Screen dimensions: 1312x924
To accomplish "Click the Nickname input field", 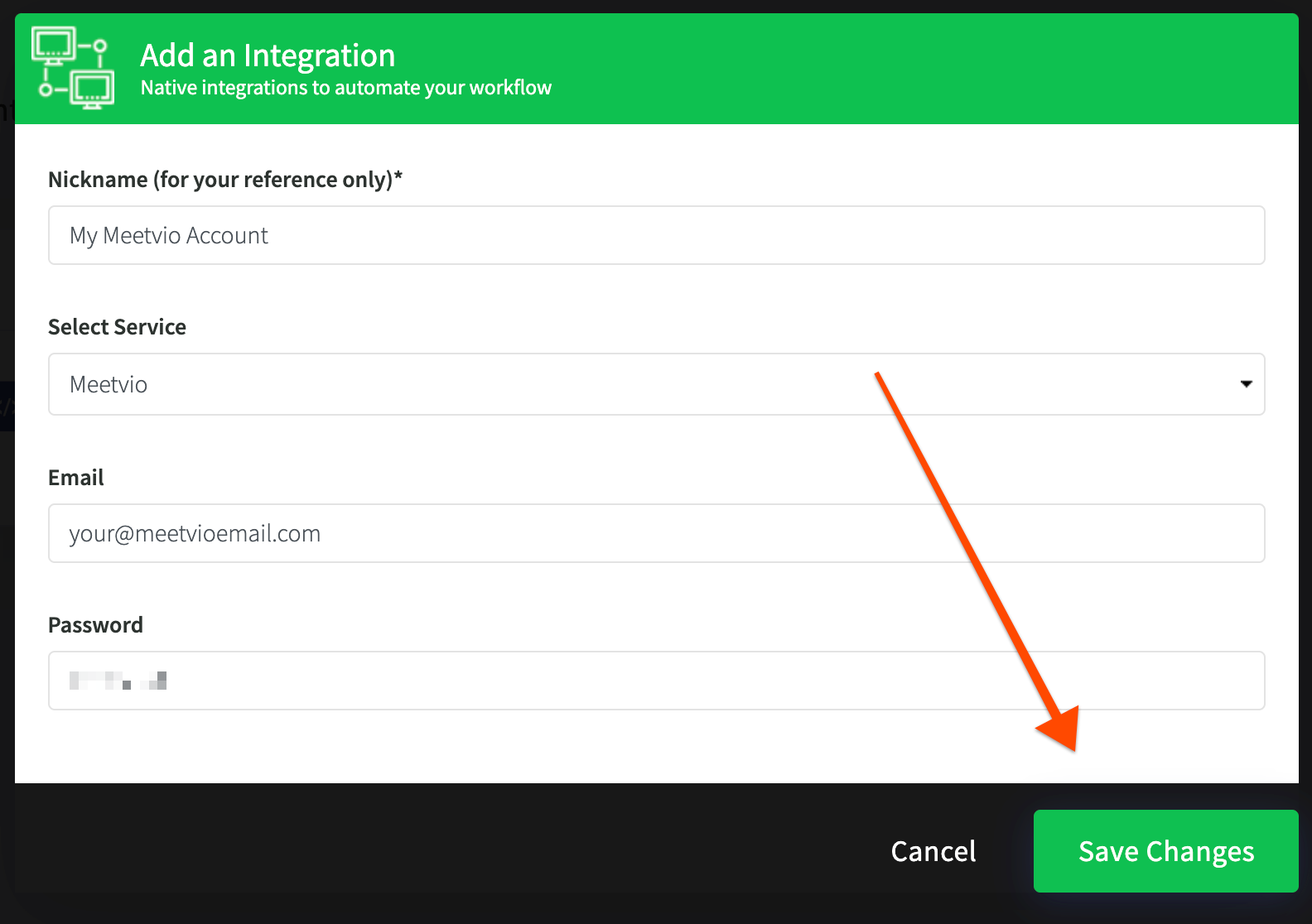I will 656,235.
